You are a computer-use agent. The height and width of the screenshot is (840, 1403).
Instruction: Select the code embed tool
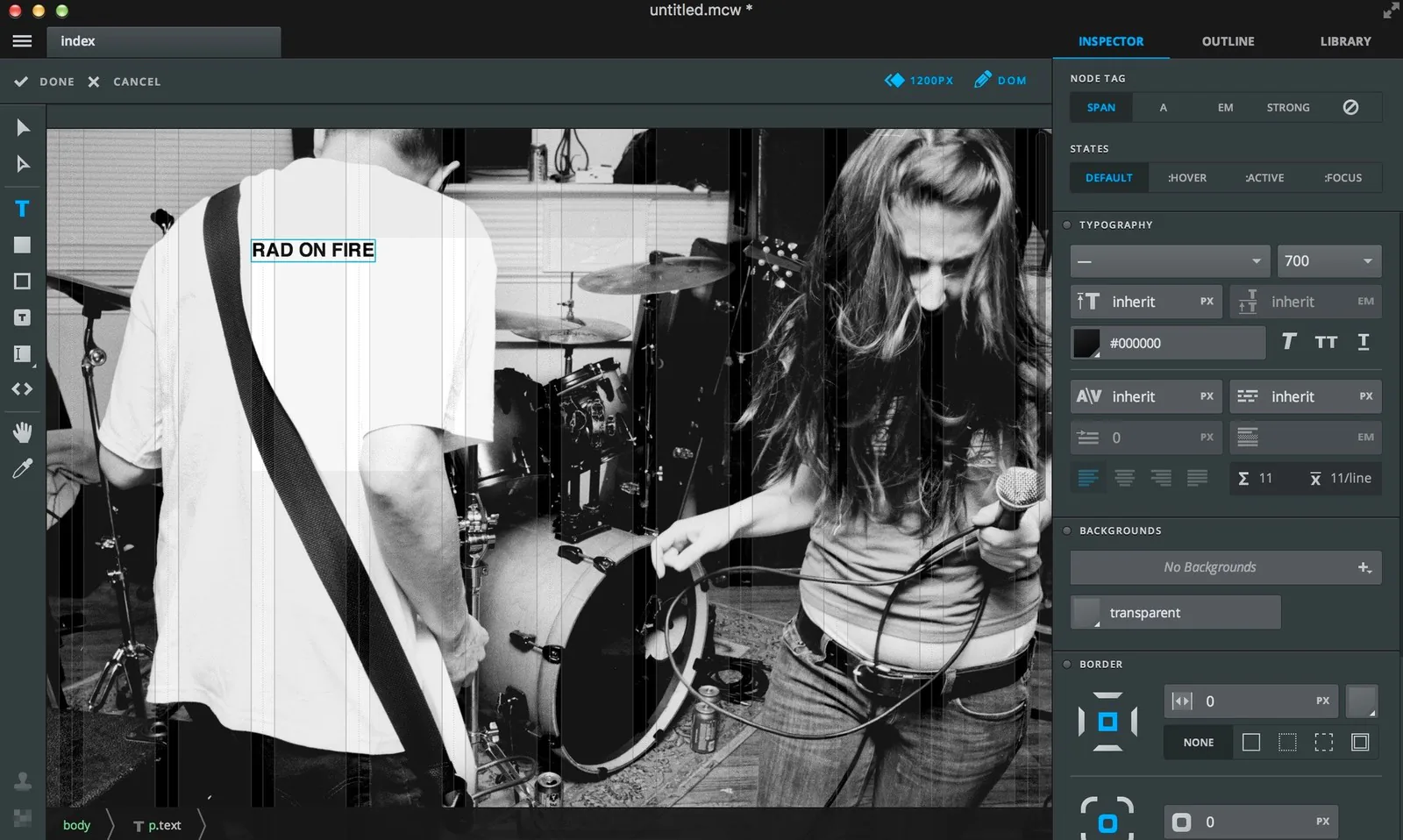[x=23, y=389]
